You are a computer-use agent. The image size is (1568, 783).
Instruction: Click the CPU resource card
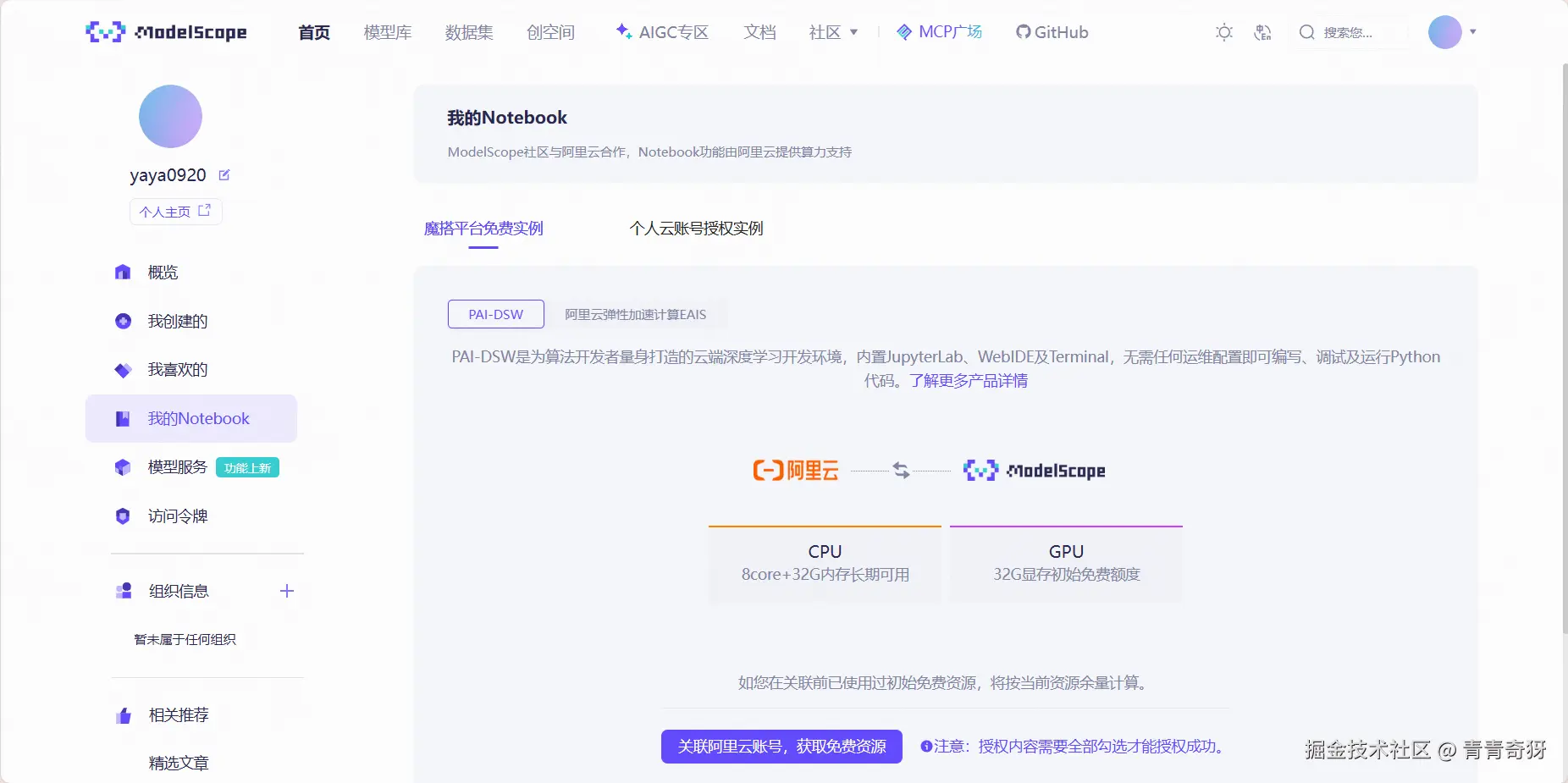(825, 564)
